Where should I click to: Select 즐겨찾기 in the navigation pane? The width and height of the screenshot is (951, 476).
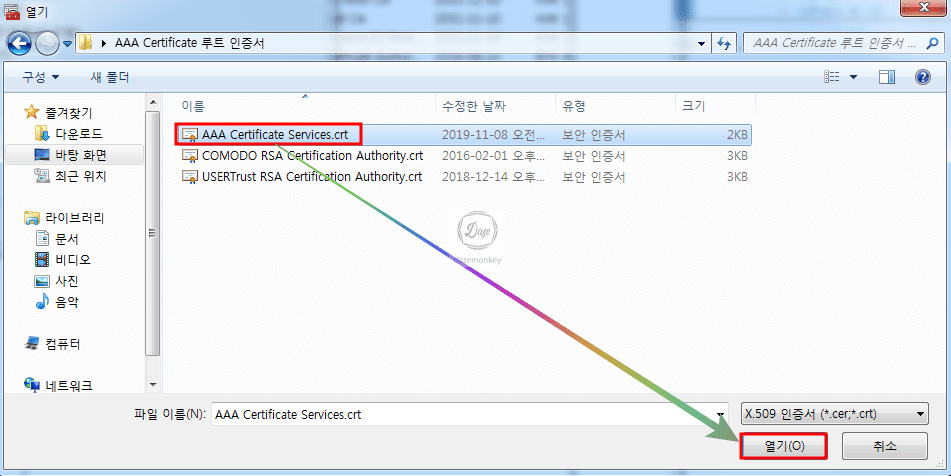(69, 113)
